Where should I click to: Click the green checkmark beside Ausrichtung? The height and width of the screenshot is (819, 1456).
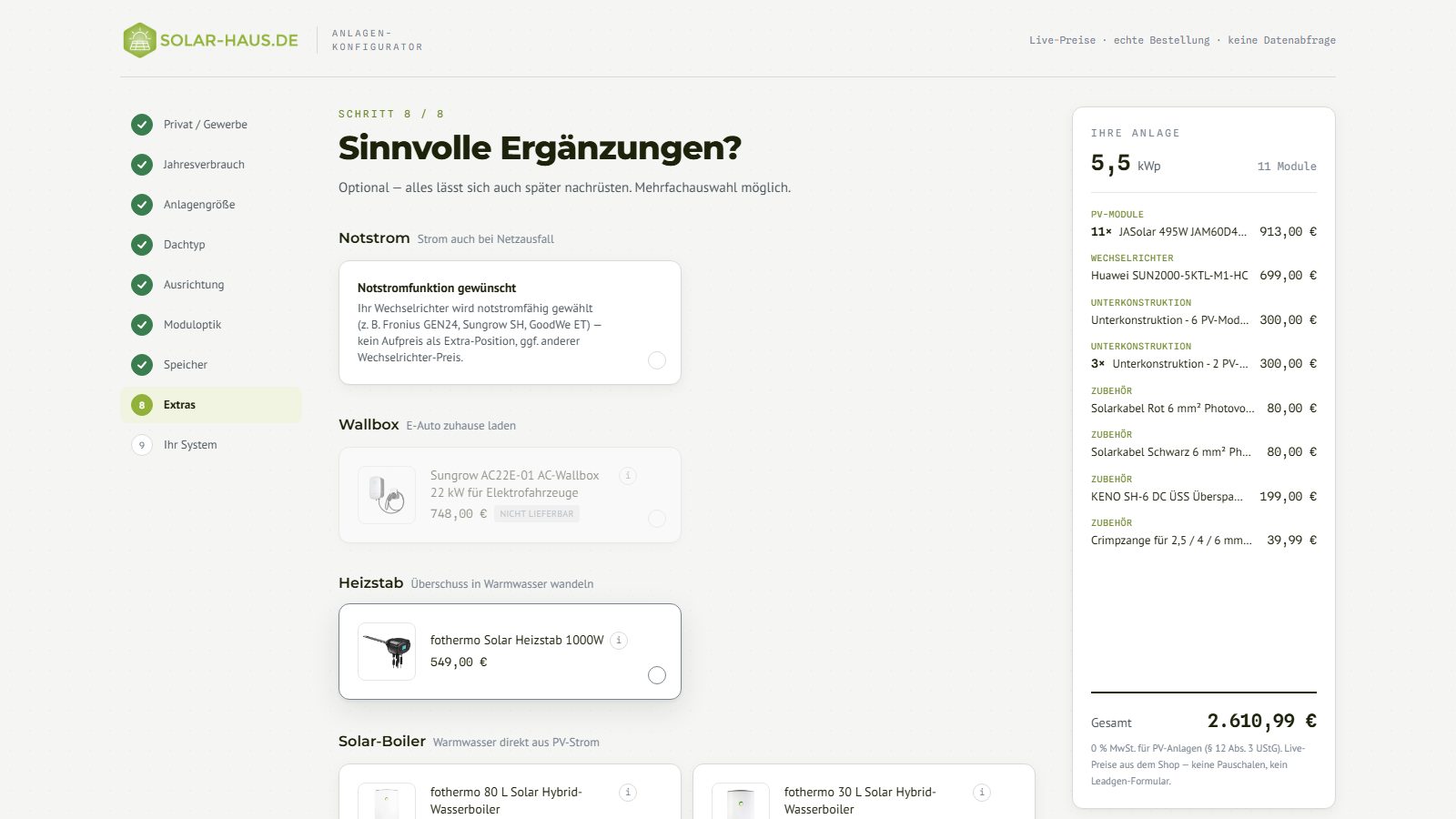[142, 285]
